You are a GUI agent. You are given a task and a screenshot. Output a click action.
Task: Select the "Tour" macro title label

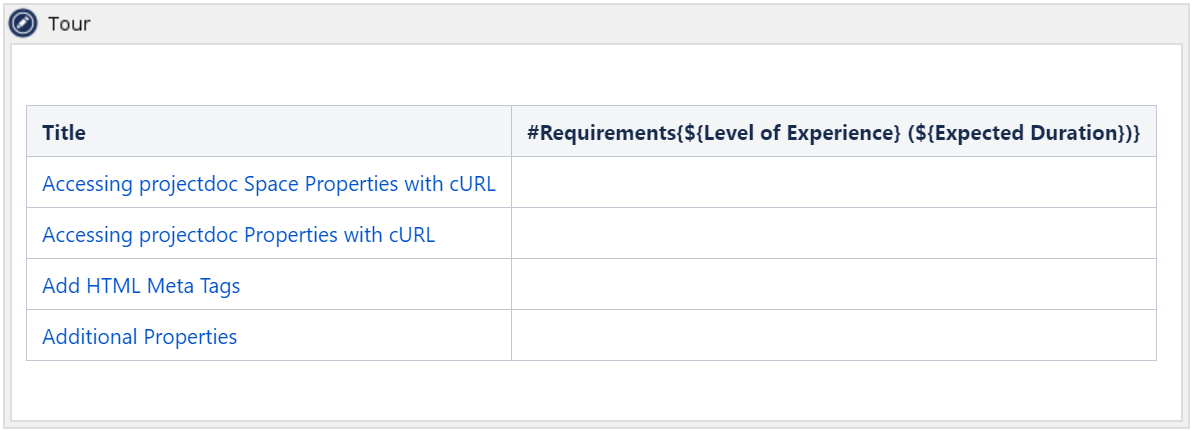point(69,24)
